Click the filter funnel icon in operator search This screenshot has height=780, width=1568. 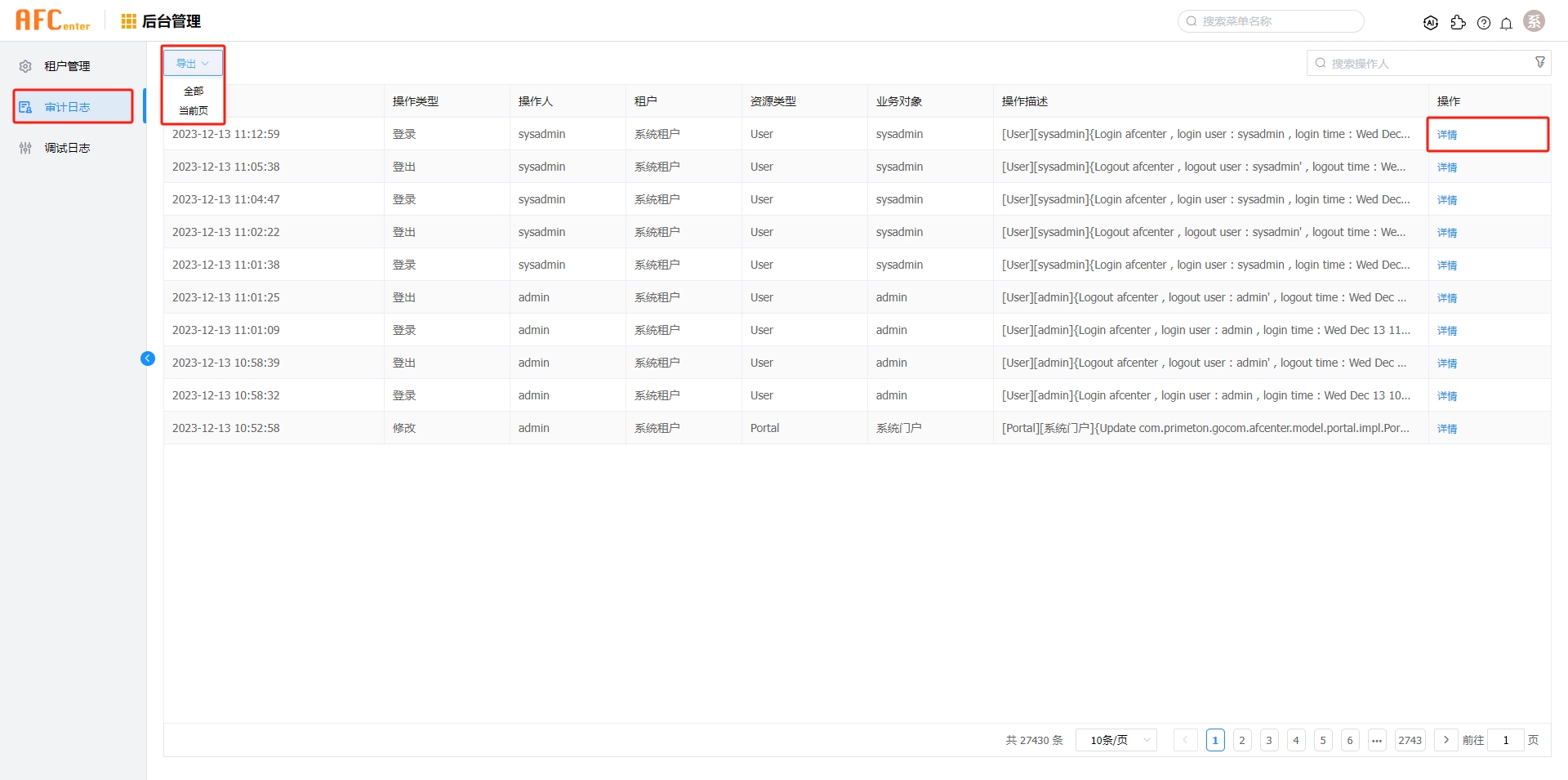click(1539, 63)
